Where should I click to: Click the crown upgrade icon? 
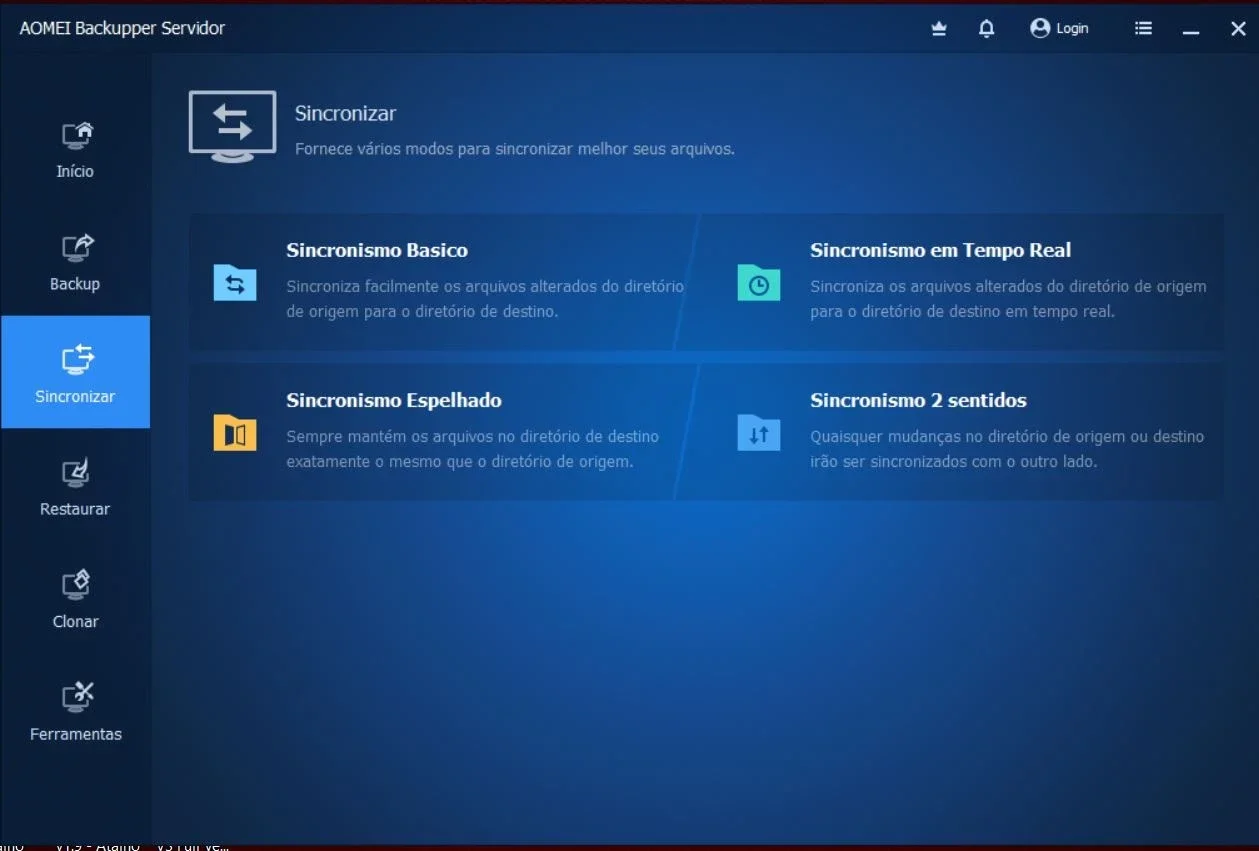click(x=939, y=29)
